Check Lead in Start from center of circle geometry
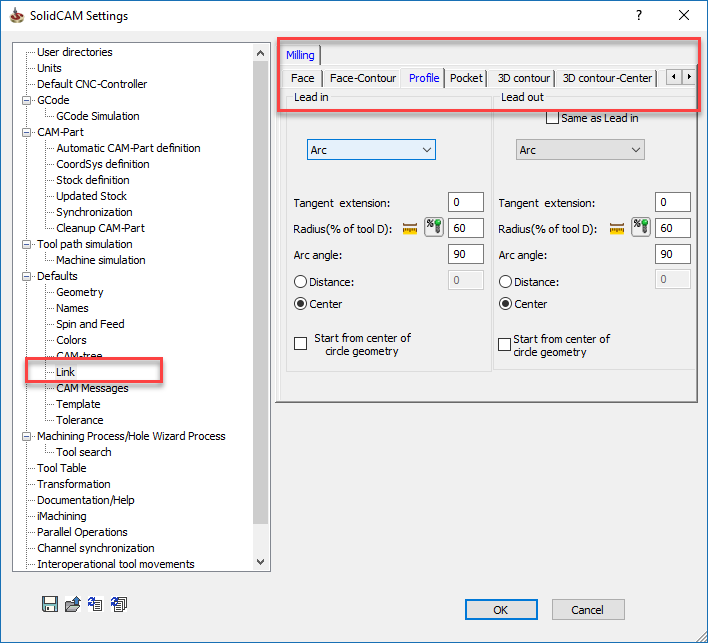708x643 pixels. point(301,344)
